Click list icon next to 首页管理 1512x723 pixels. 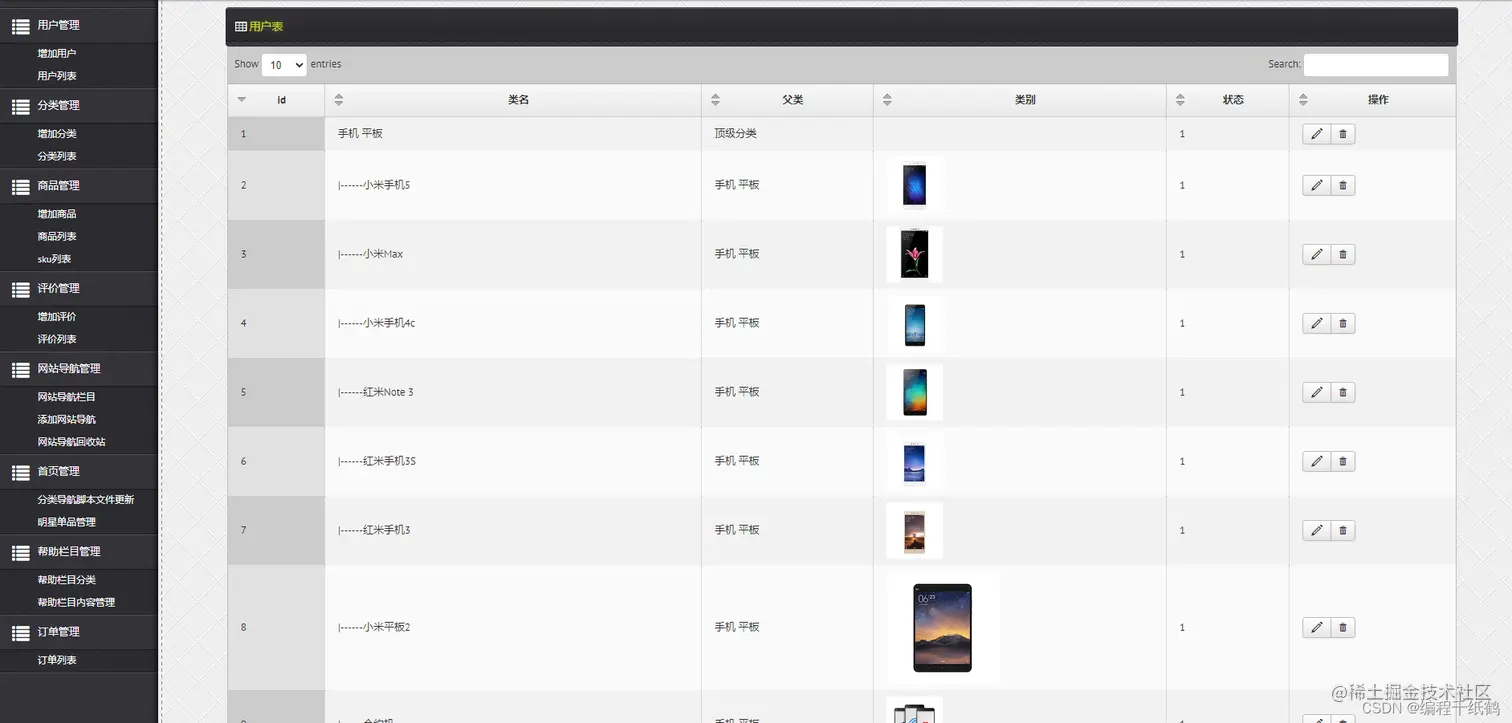coord(20,472)
